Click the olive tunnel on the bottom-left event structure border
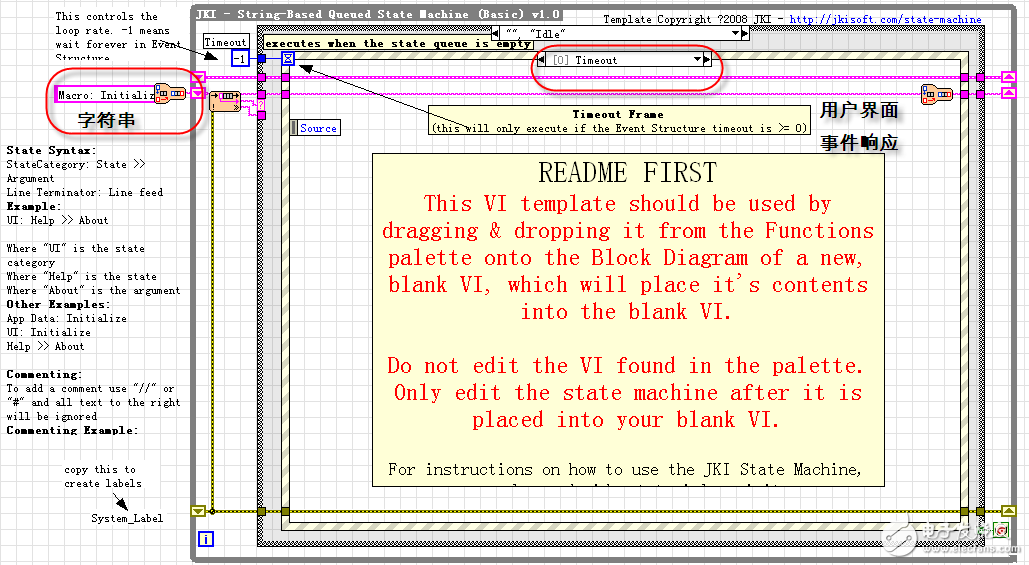The width and height of the screenshot is (1029, 565). coord(285,511)
